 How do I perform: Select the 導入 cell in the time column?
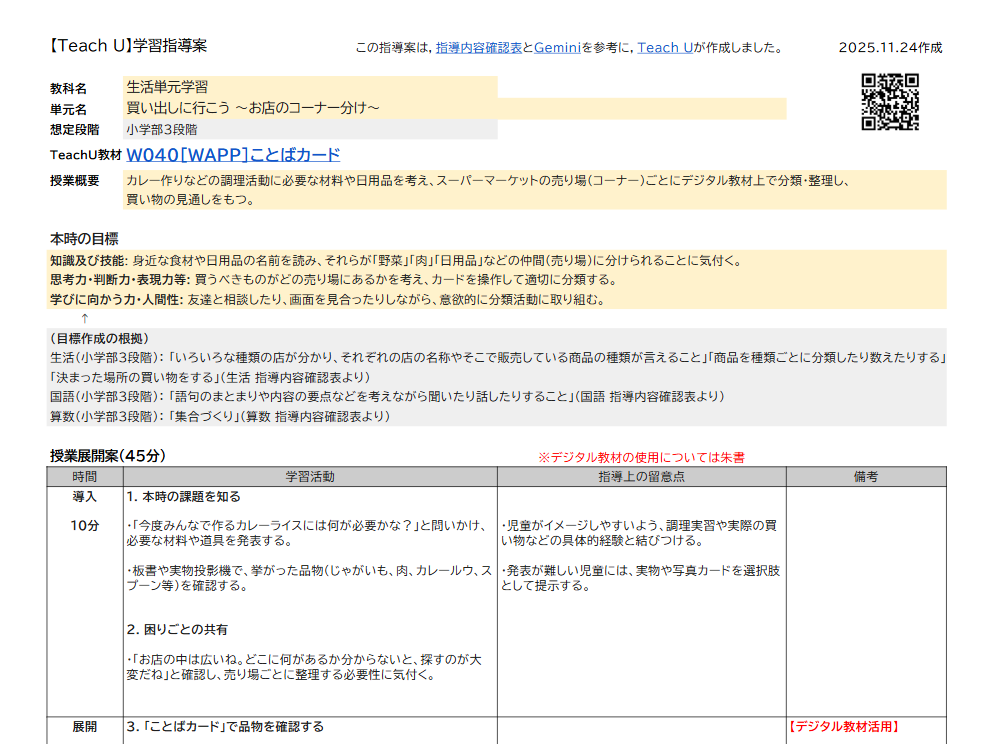(x=85, y=497)
